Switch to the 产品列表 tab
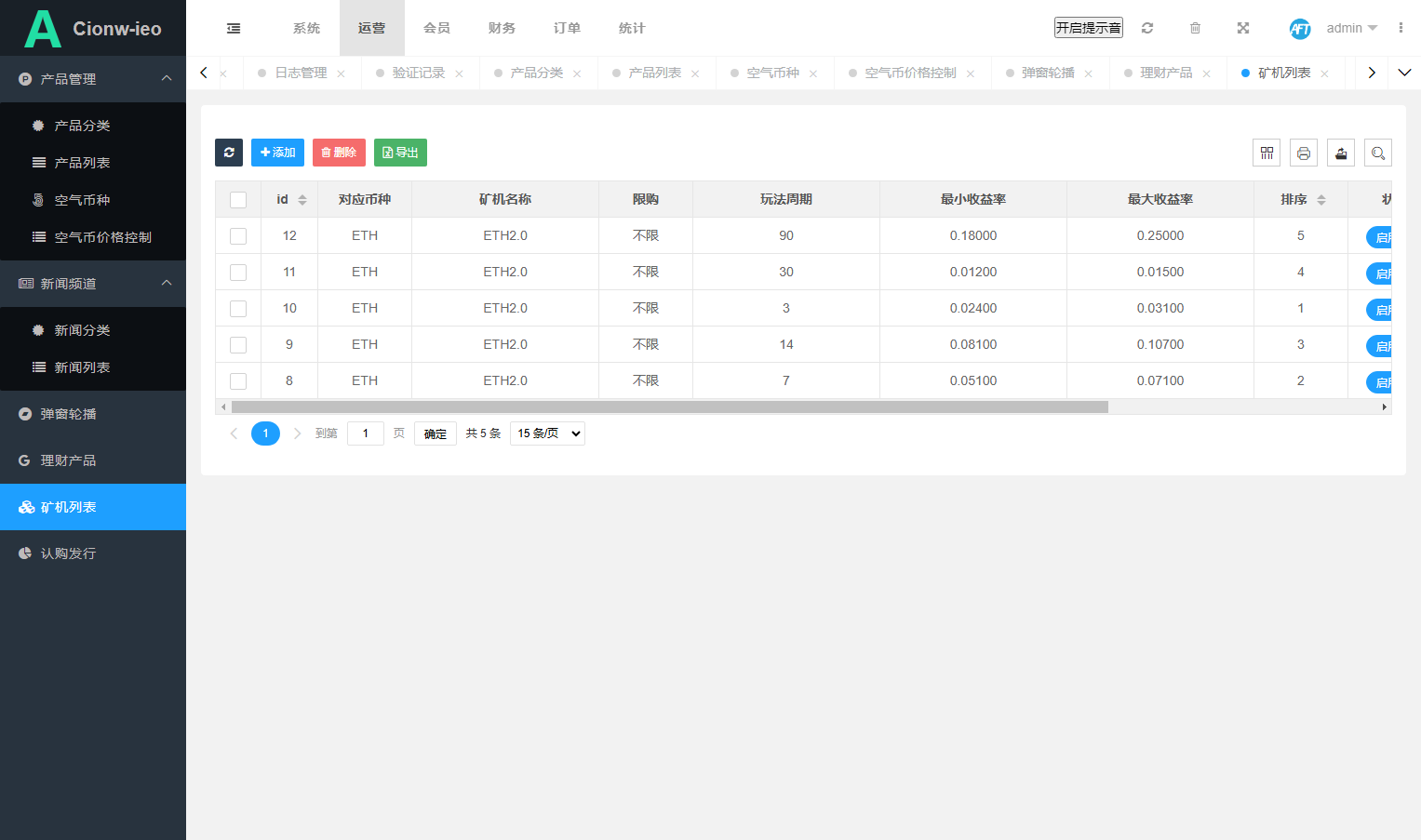The width and height of the screenshot is (1421, 840). (x=655, y=73)
